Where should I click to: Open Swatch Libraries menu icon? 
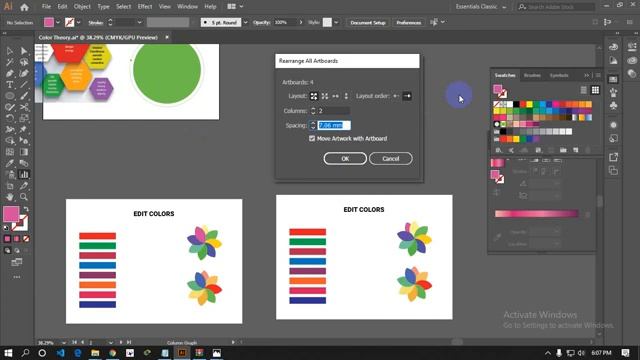tap(498, 150)
